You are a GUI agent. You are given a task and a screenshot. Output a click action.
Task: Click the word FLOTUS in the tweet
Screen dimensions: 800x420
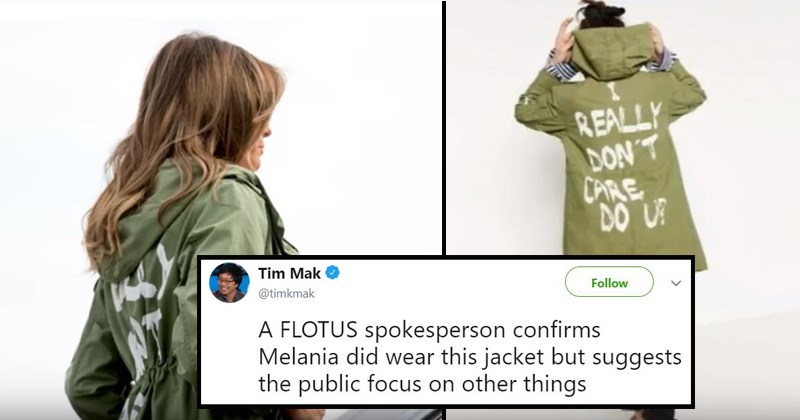pyautogui.click(x=318, y=330)
